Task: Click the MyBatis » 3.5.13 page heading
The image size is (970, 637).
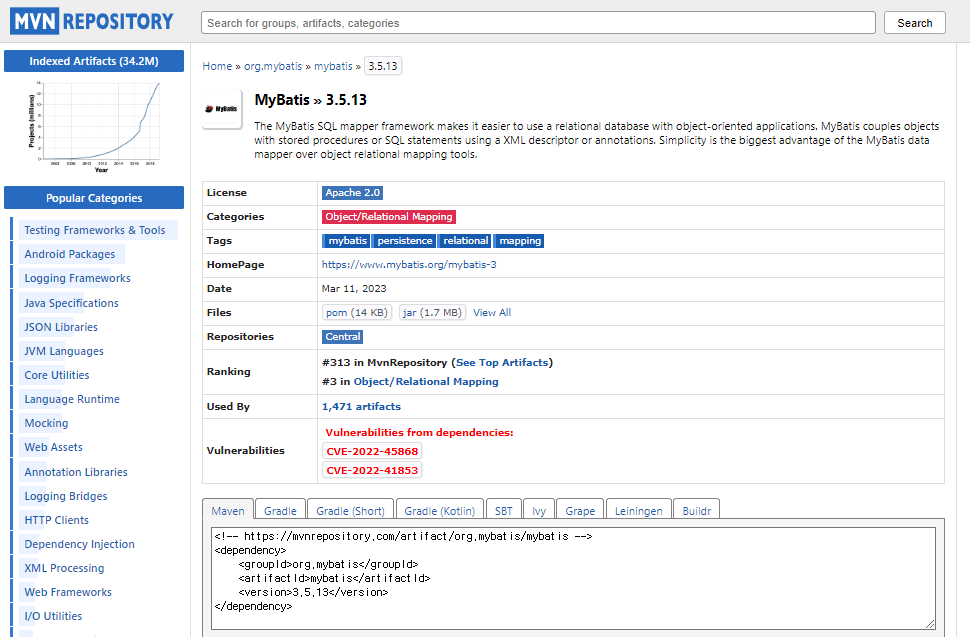Action: click(x=311, y=100)
